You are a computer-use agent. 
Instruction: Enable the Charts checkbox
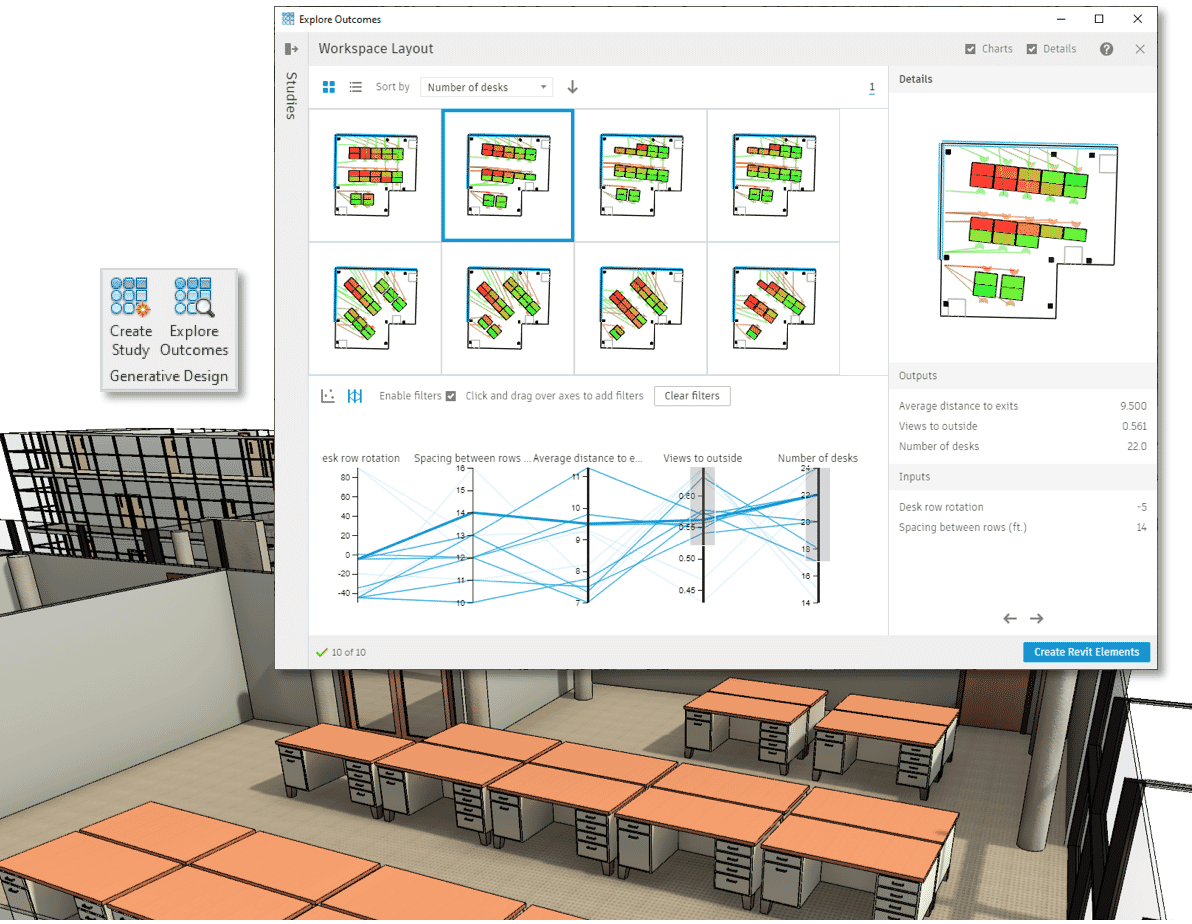(969, 48)
